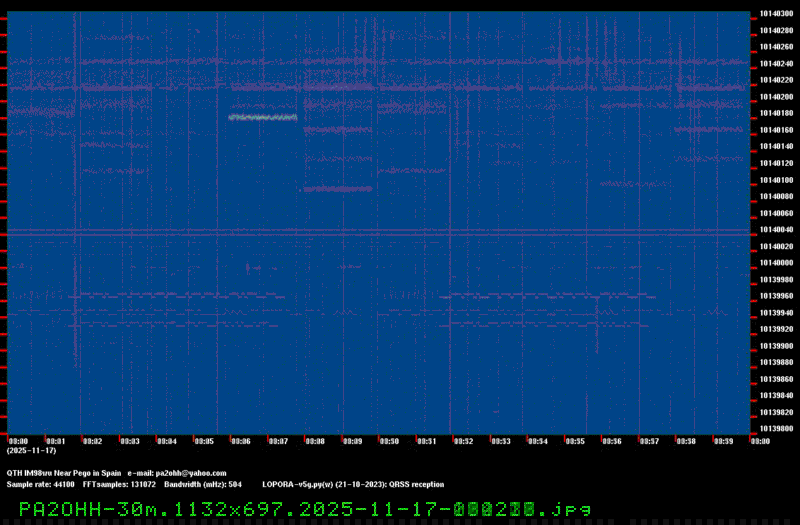Click the 08:00 time axis label
Image resolution: width=800 pixels, height=525 pixels.
click(x=18, y=440)
